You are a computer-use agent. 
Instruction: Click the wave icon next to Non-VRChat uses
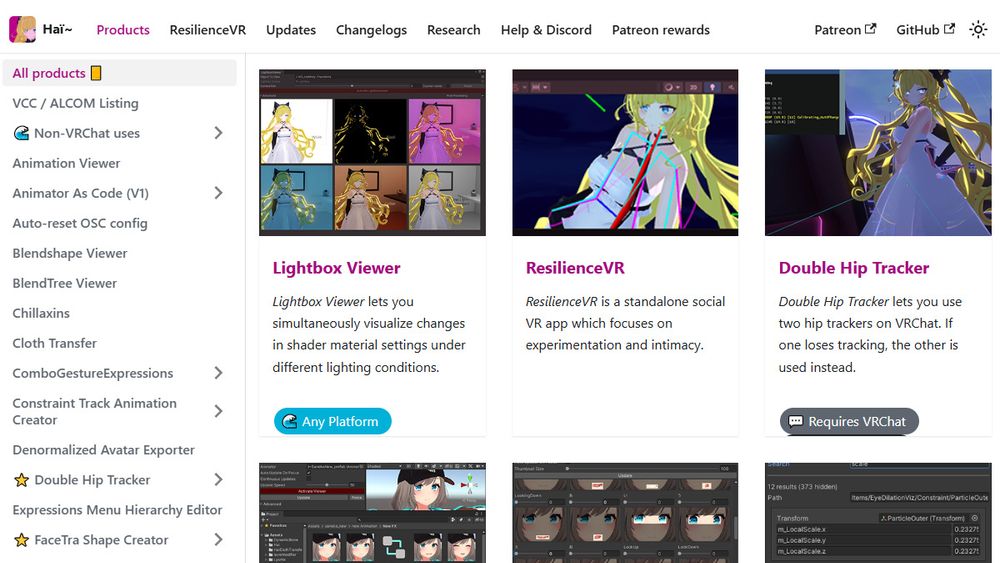22,133
